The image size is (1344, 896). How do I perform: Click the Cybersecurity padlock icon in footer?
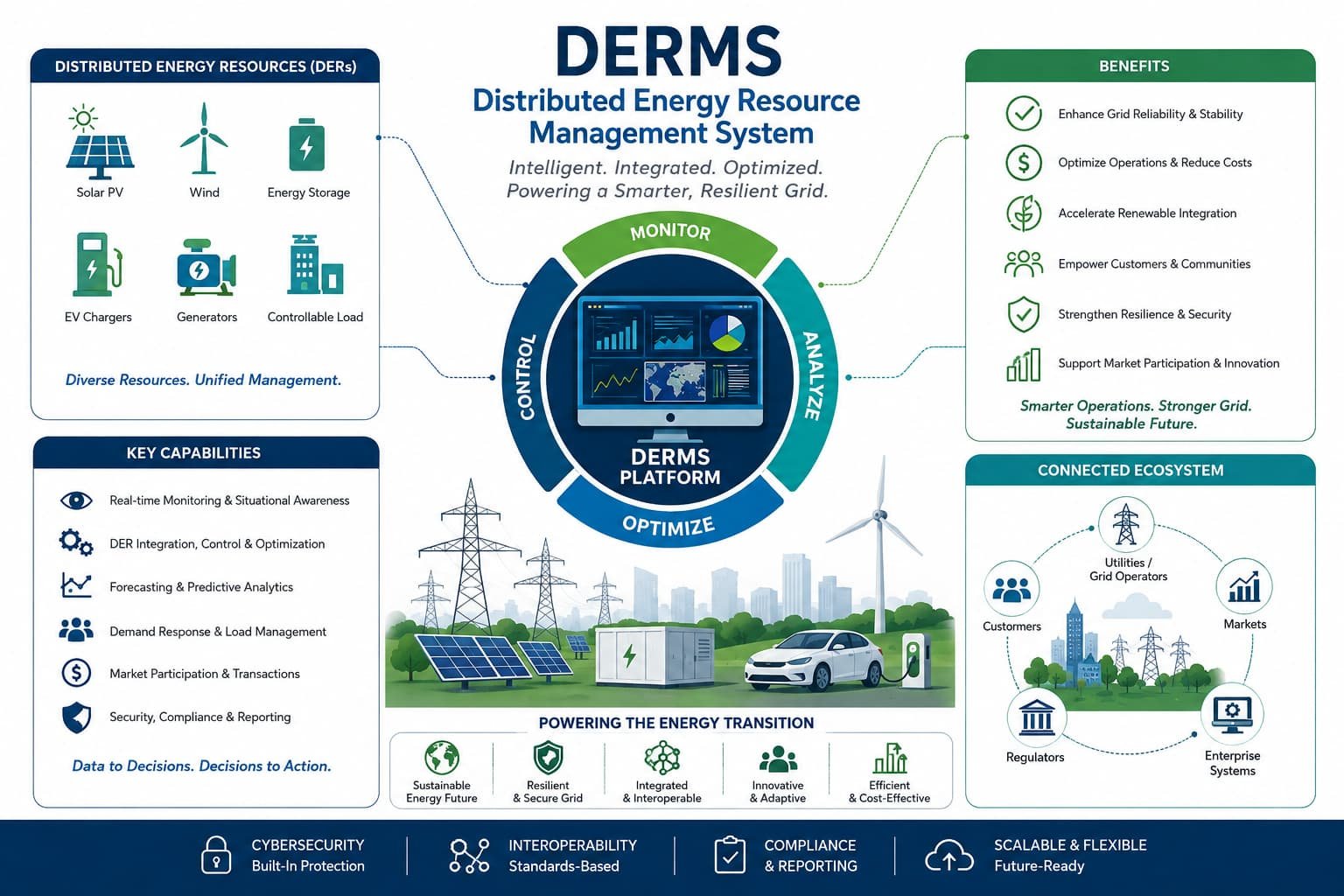[215, 855]
